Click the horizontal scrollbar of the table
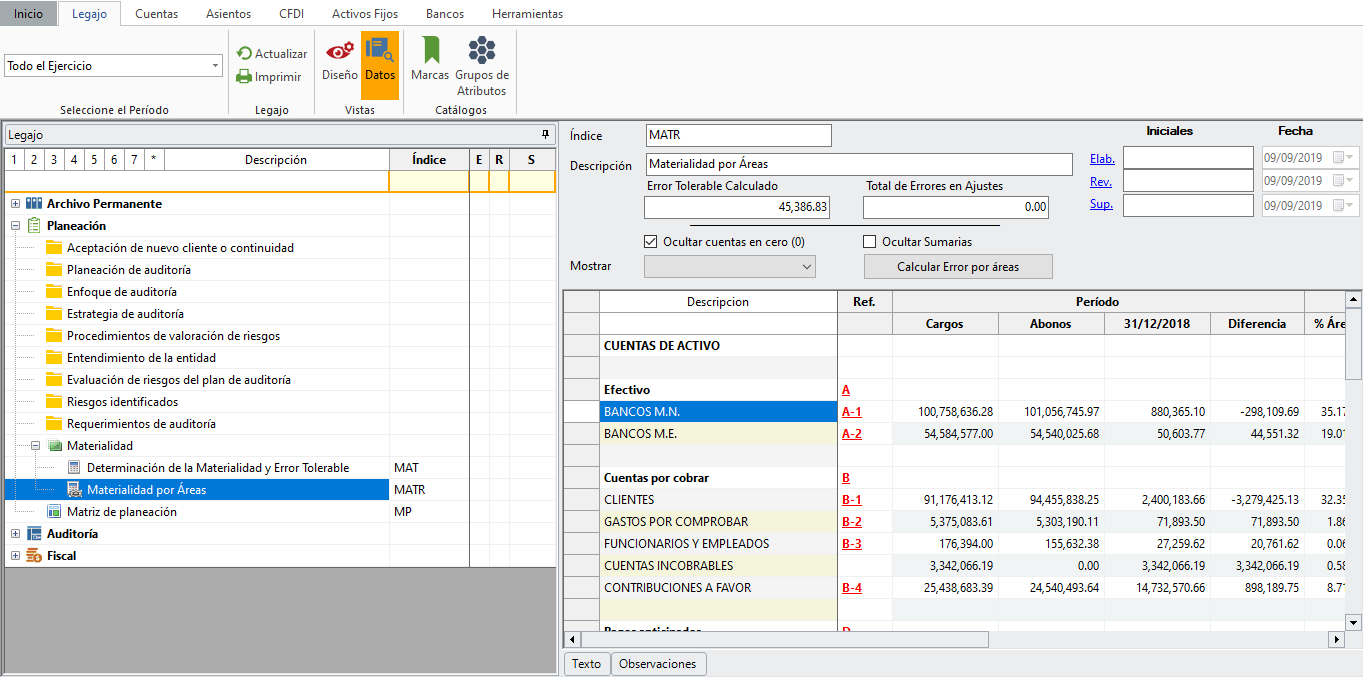This screenshot has height=677, width=1363. [785, 639]
